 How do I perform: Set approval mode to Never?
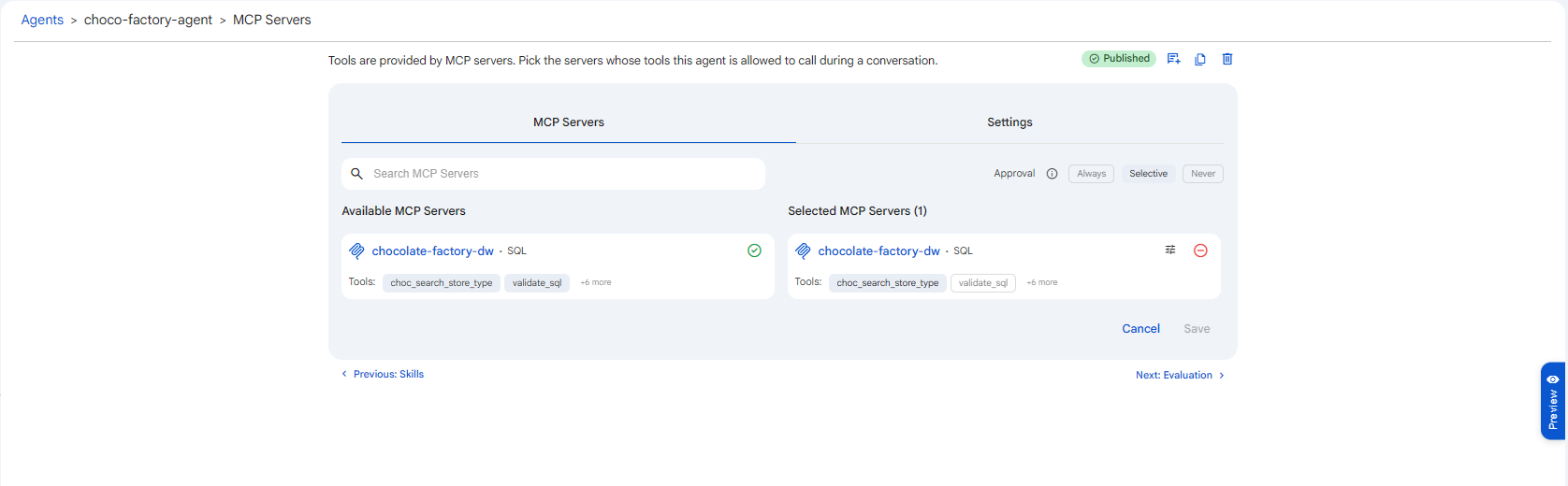click(x=1203, y=174)
